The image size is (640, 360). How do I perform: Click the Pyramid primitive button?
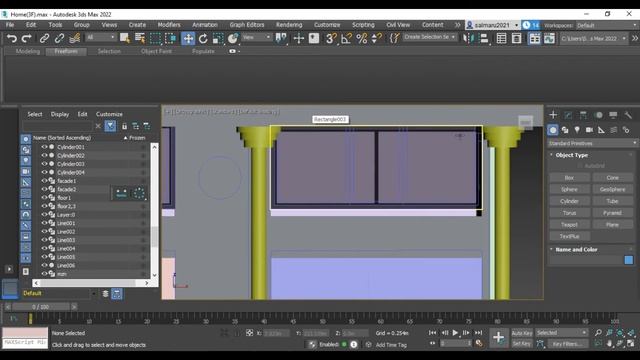[x=612, y=213]
